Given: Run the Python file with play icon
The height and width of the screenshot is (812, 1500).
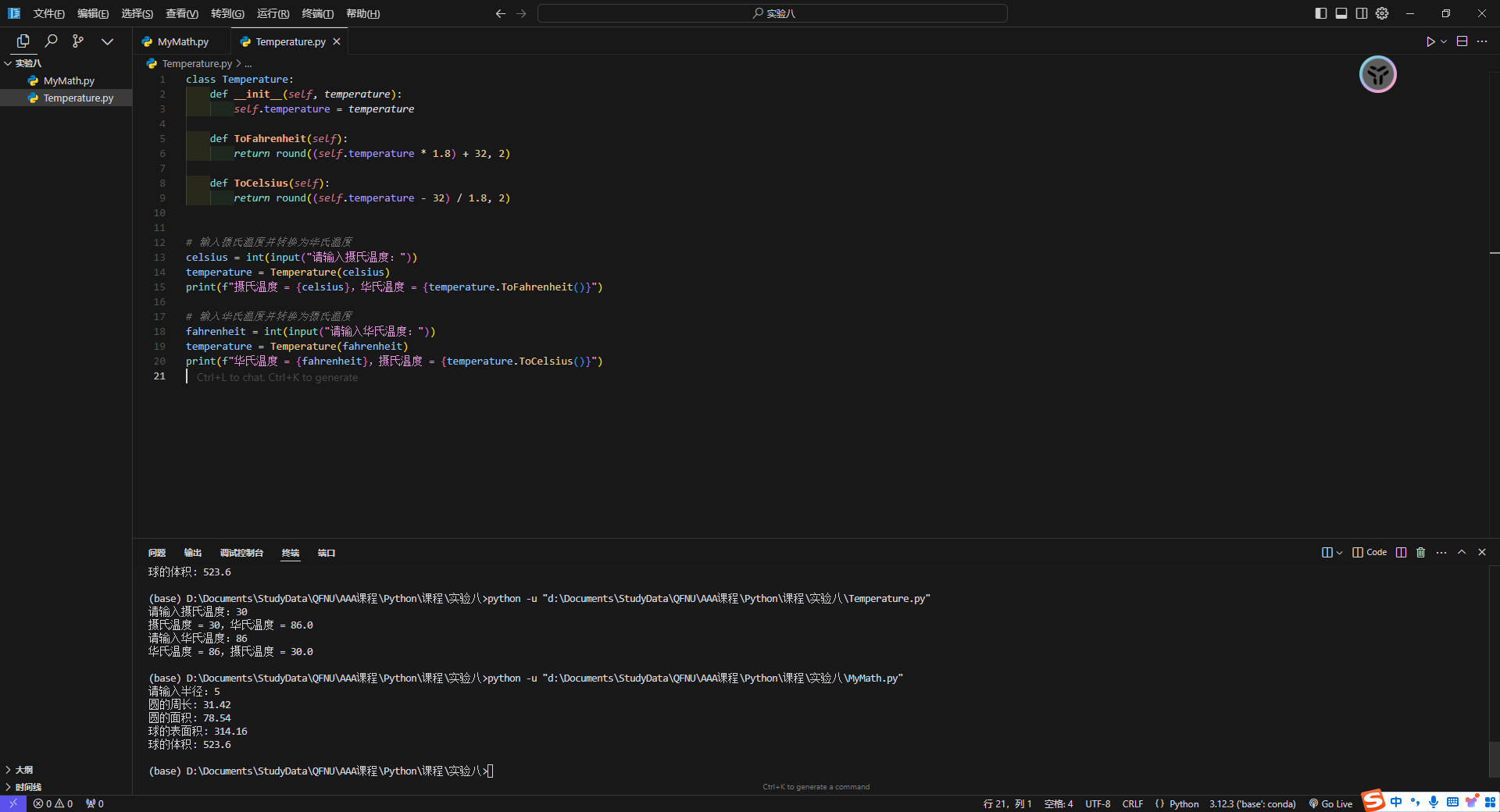Looking at the screenshot, I should click(1430, 41).
